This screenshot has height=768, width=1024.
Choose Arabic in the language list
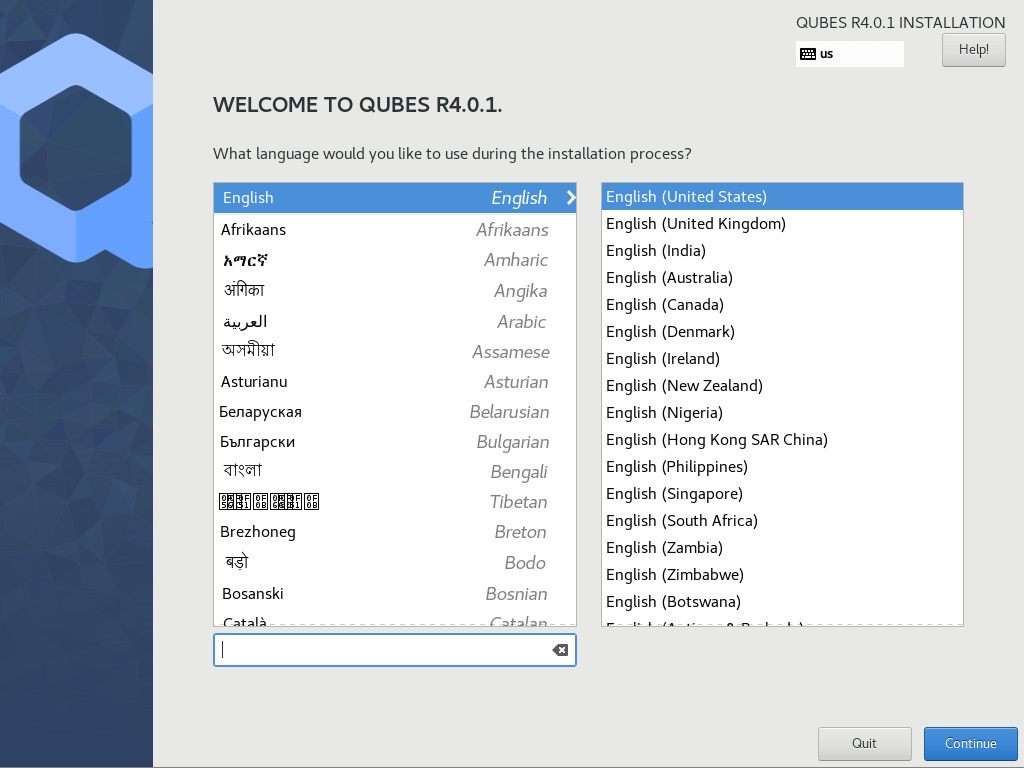coord(394,322)
